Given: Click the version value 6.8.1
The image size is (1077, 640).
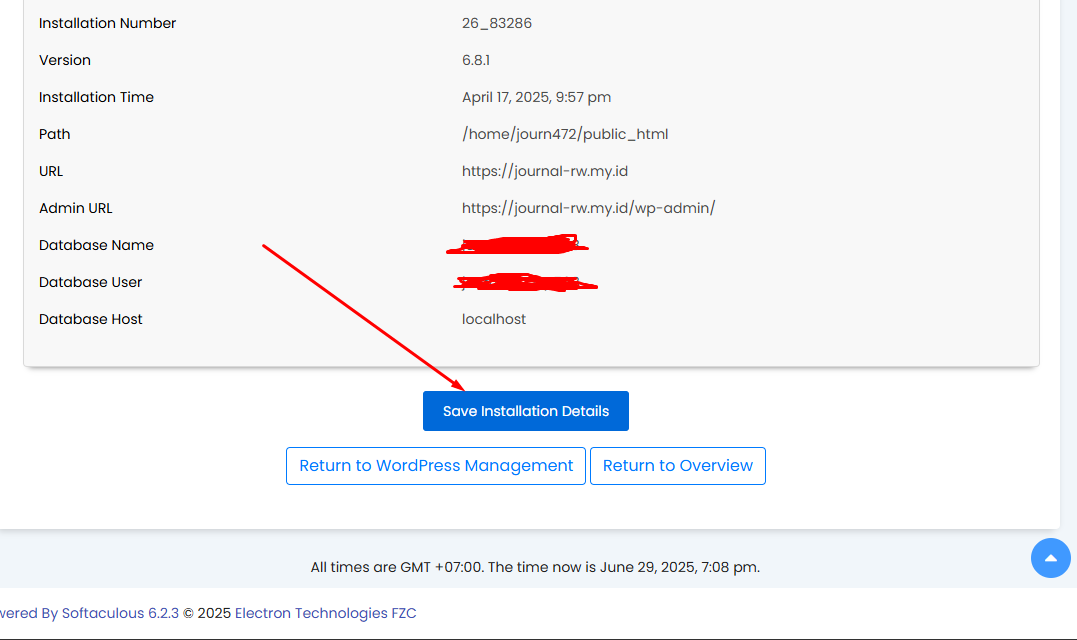Looking at the screenshot, I should coord(476,60).
